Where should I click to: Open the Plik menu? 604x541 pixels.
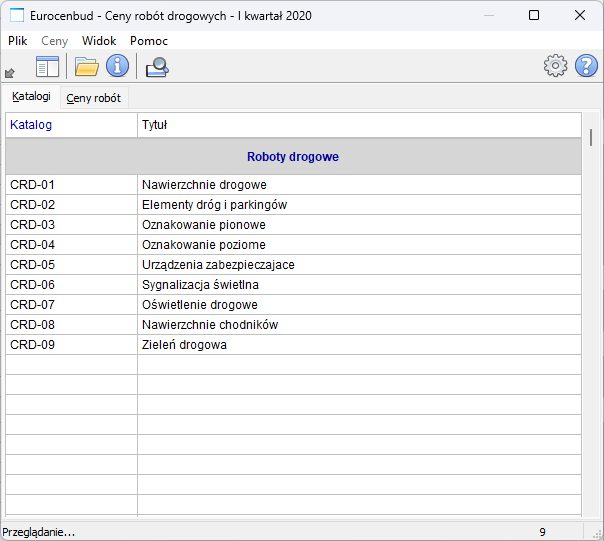(x=18, y=41)
